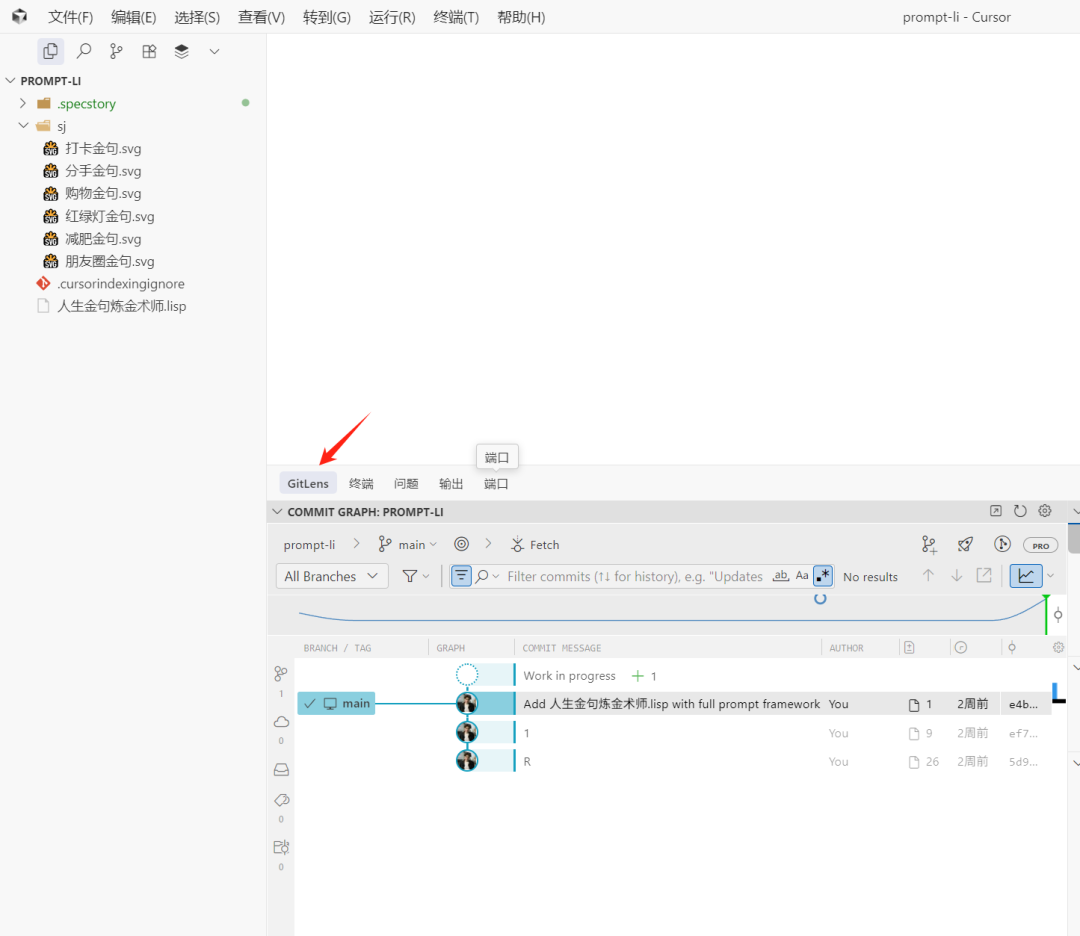Image resolution: width=1080 pixels, height=936 pixels.
Task: Toggle the minimap chart button
Action: [x=1026, y=576]
